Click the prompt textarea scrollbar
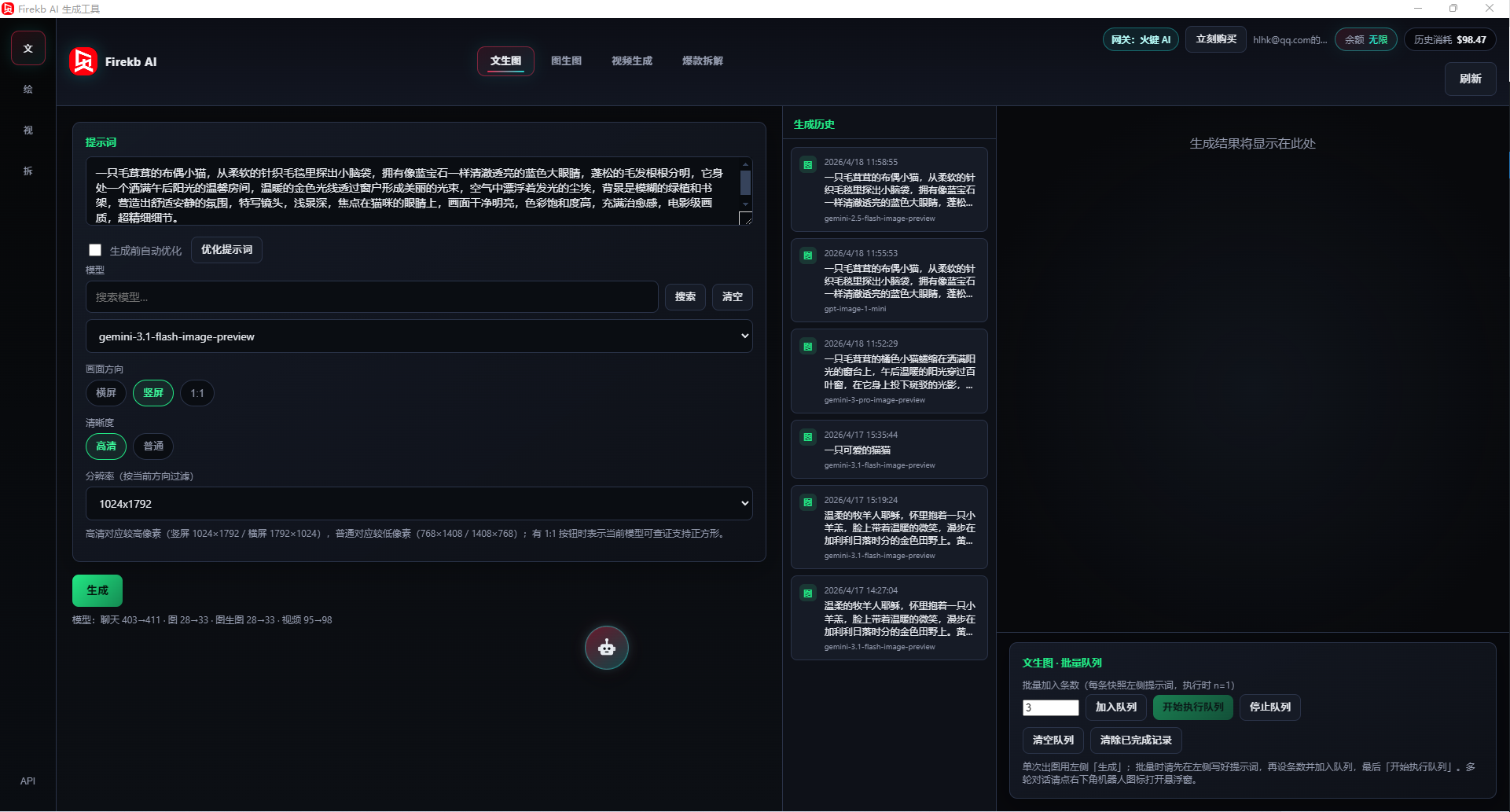The width and height of the screenshot is (1510, 812). [745, 185]
